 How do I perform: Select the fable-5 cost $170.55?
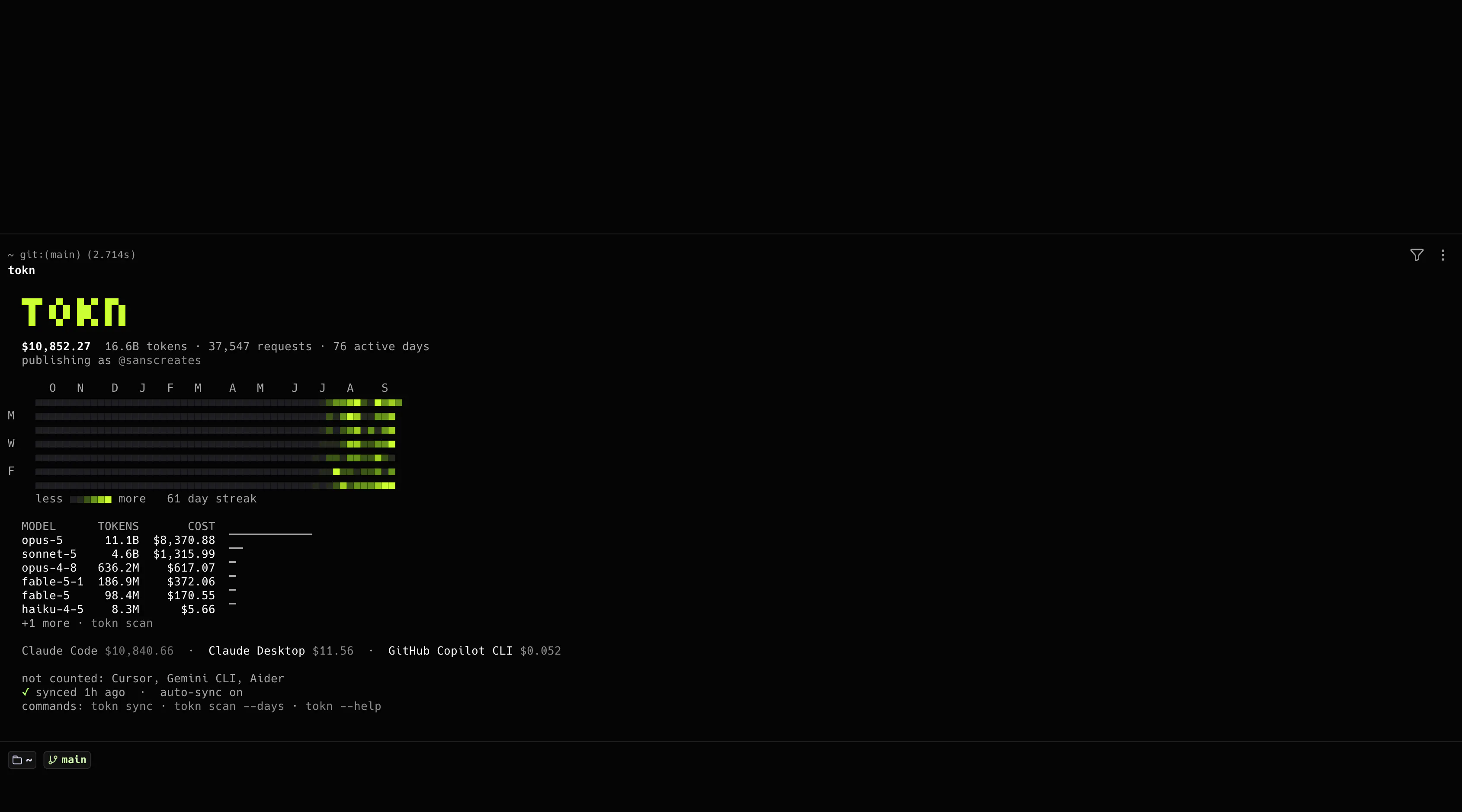191,595
